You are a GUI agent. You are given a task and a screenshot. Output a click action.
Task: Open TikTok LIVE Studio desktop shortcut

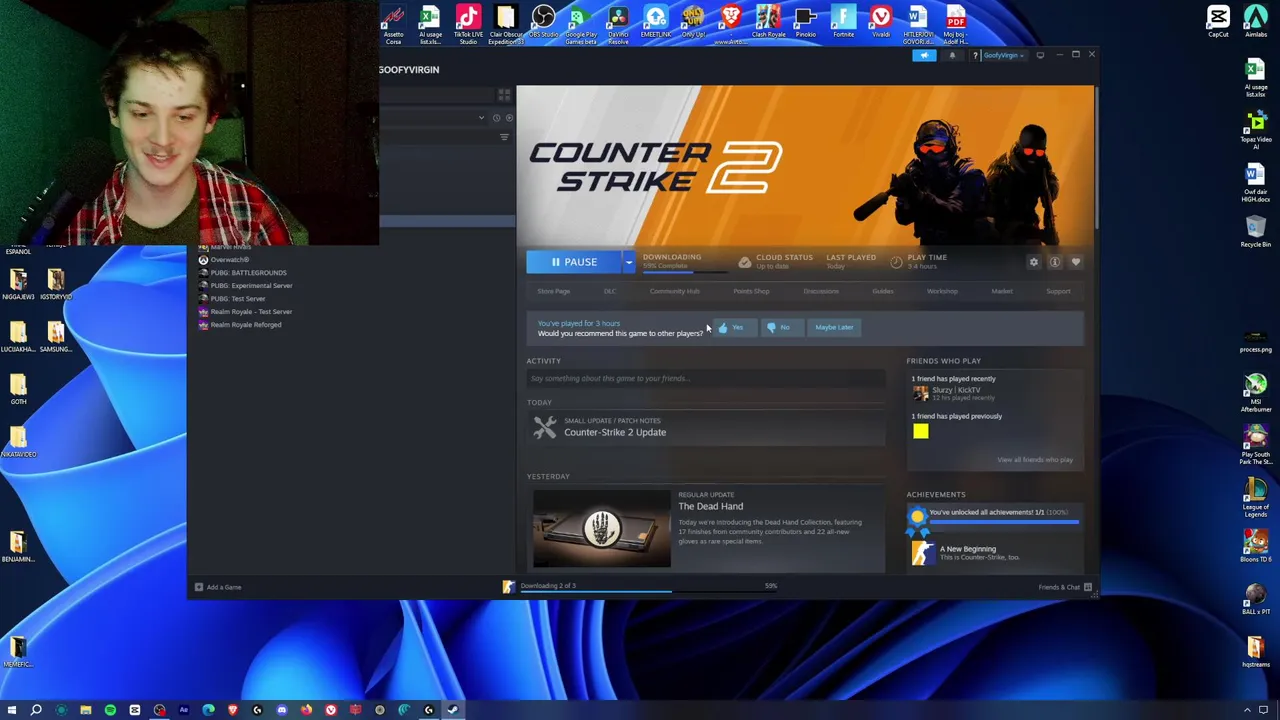[x=468, y=24]
